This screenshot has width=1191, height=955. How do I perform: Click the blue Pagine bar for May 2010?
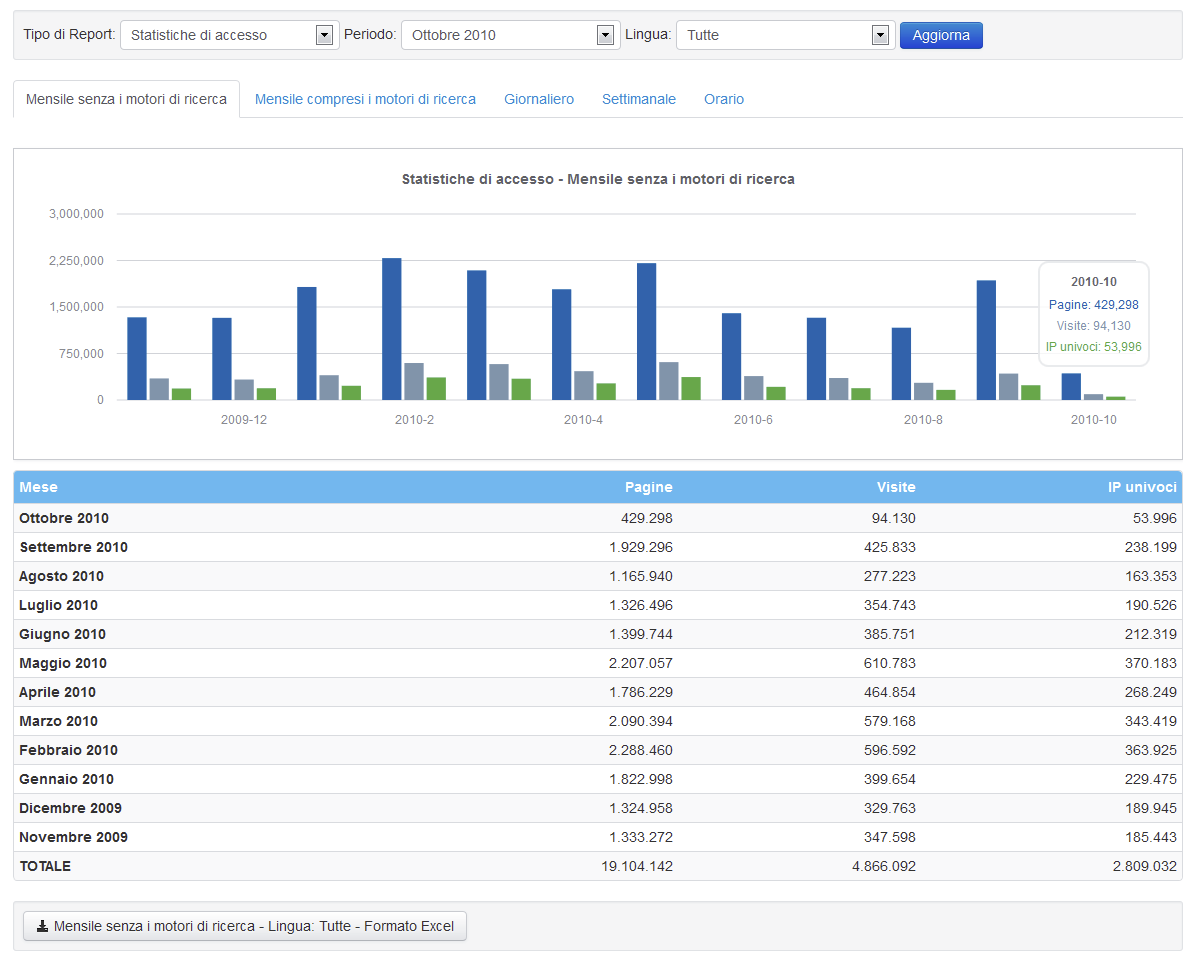coord(646,331)
